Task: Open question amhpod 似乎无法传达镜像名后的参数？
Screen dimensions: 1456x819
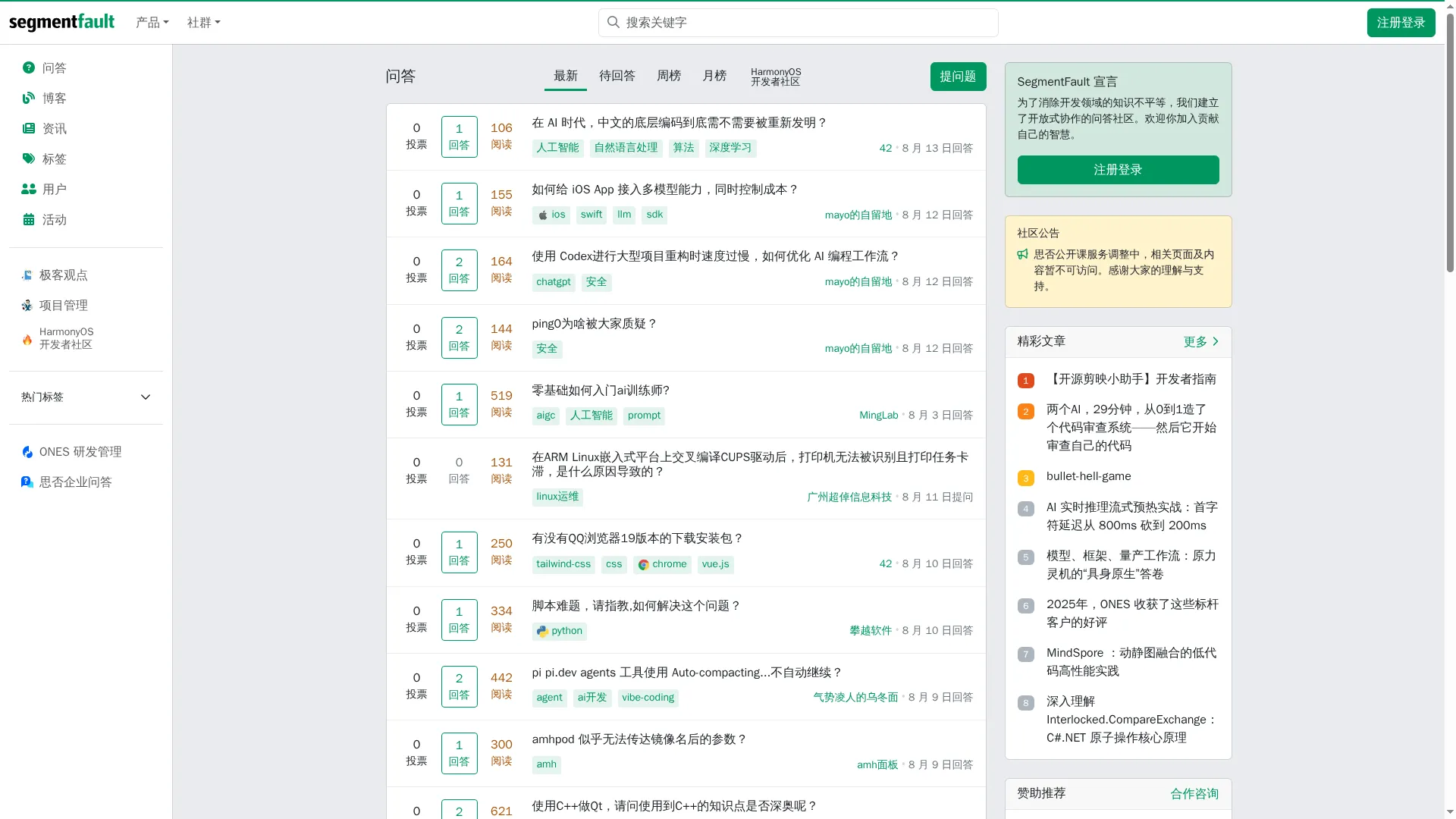Action: pyautogui.click(x=639, y=739)
